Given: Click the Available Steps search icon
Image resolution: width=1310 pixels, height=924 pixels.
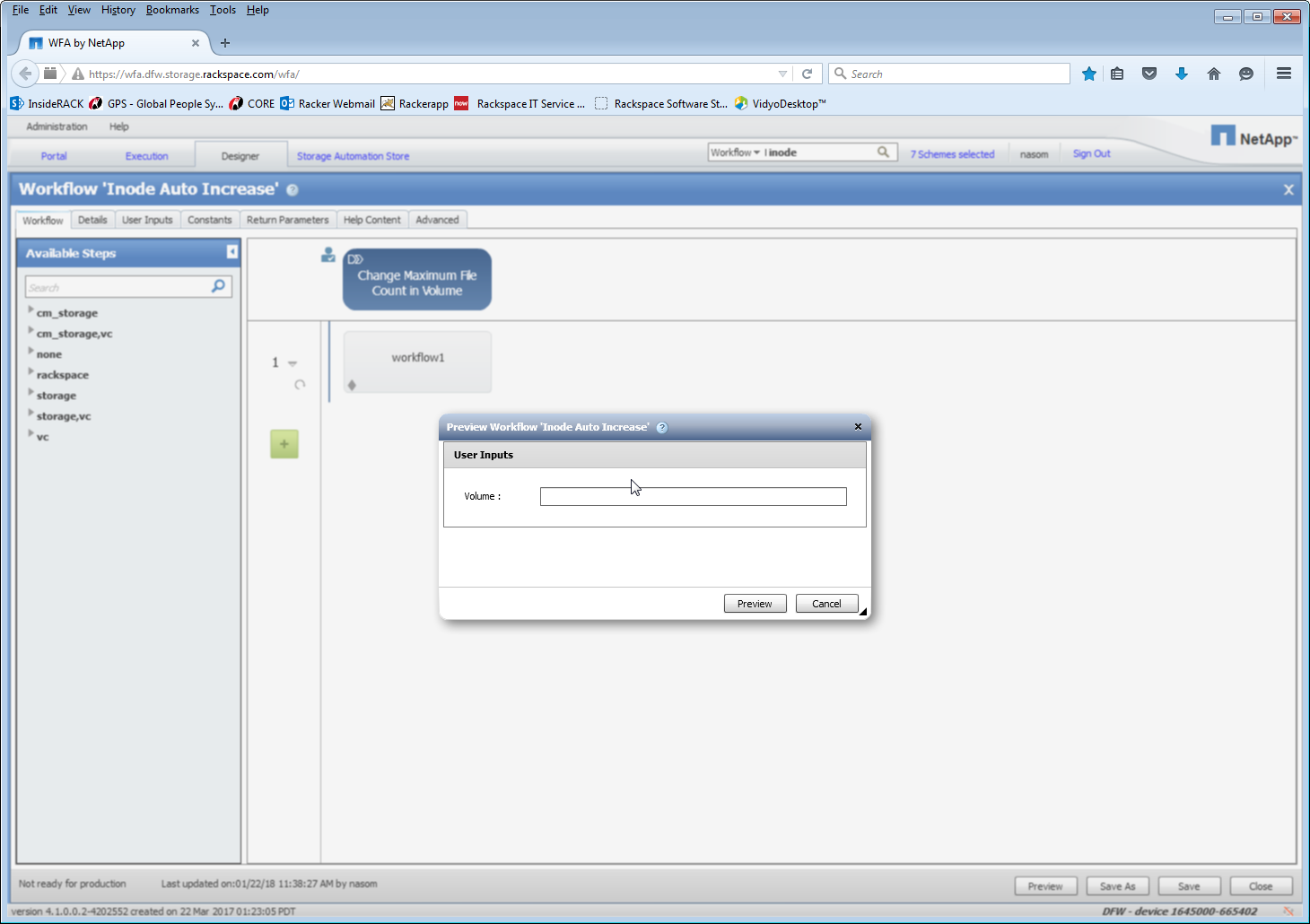Looking at the screenshot, I should (218, 286).
